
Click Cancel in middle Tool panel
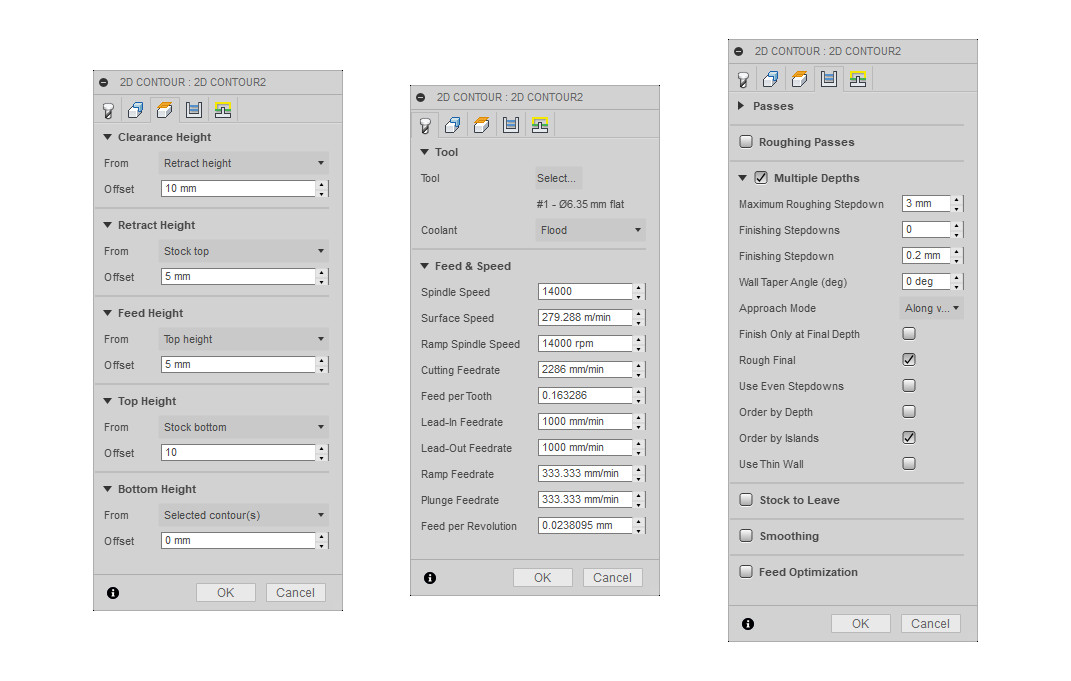point(612,577)
